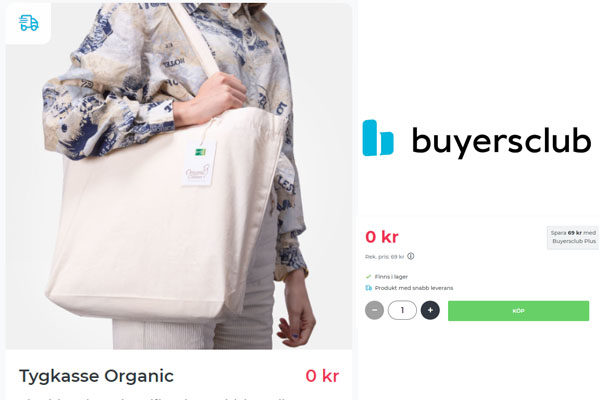Click the blue buyersclub logo mark
600x400 pixels.
(x=378, y=138)
